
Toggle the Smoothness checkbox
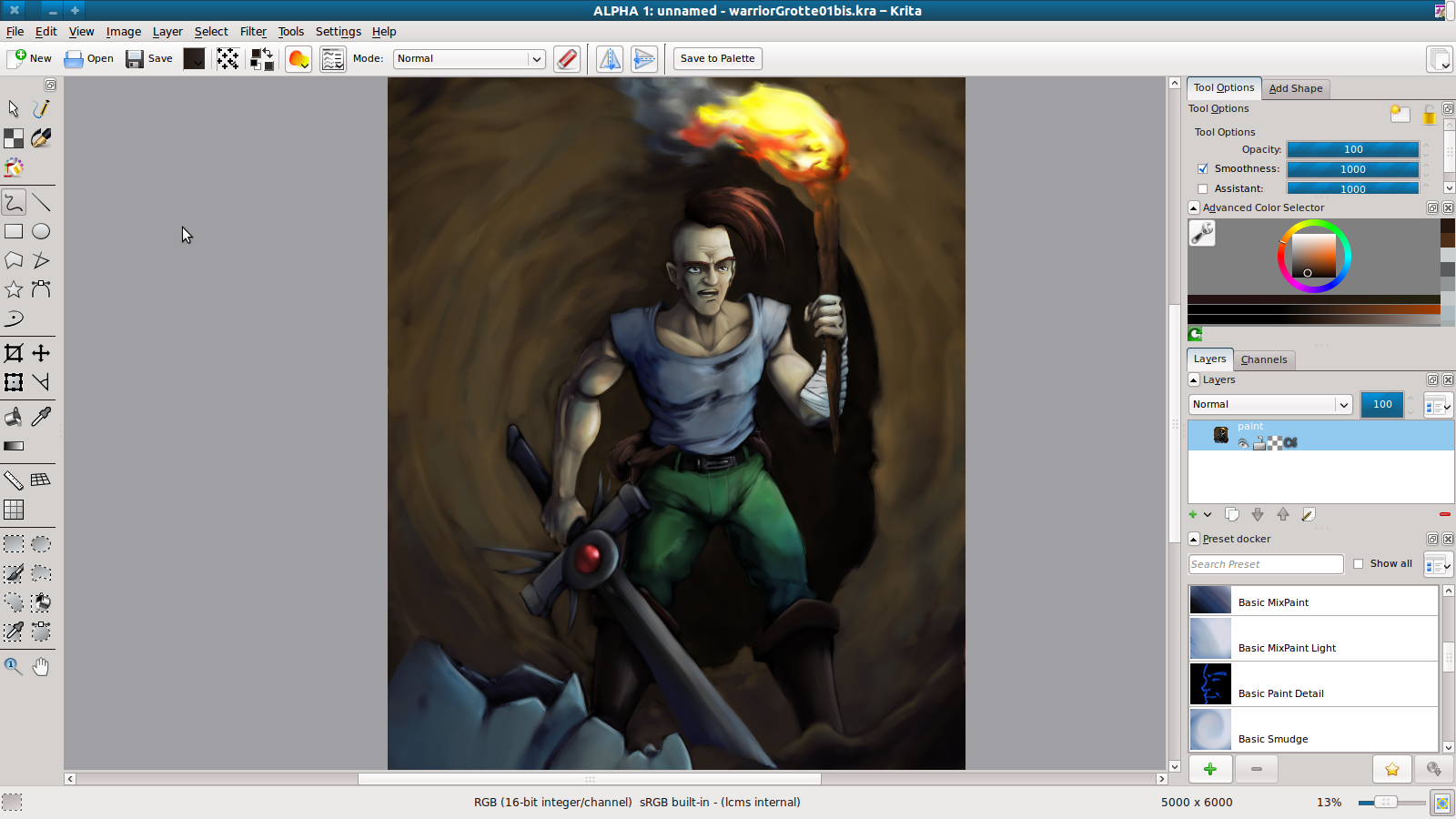[1203, 169]
